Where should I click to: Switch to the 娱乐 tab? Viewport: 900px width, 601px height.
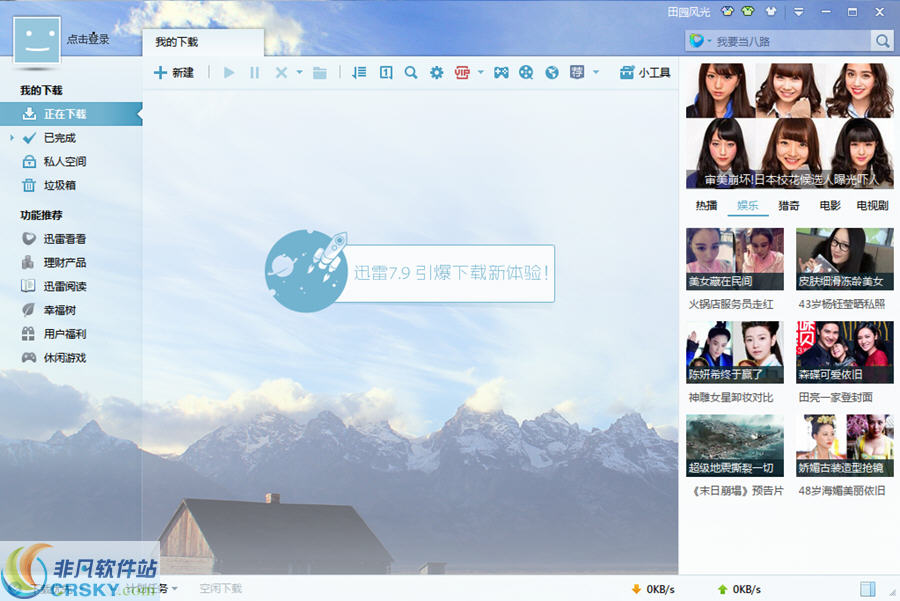point(748,205)
